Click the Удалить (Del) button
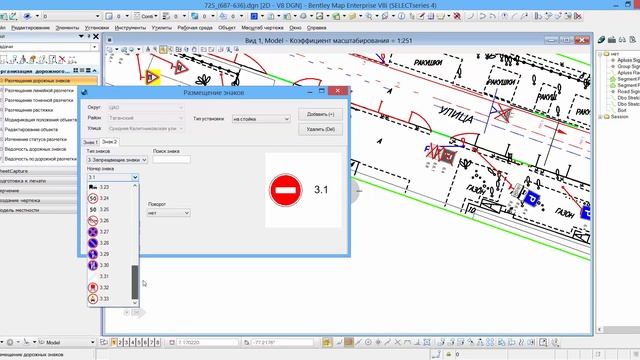This screenshot has height=360, width=640. click(x=320, y=129)
